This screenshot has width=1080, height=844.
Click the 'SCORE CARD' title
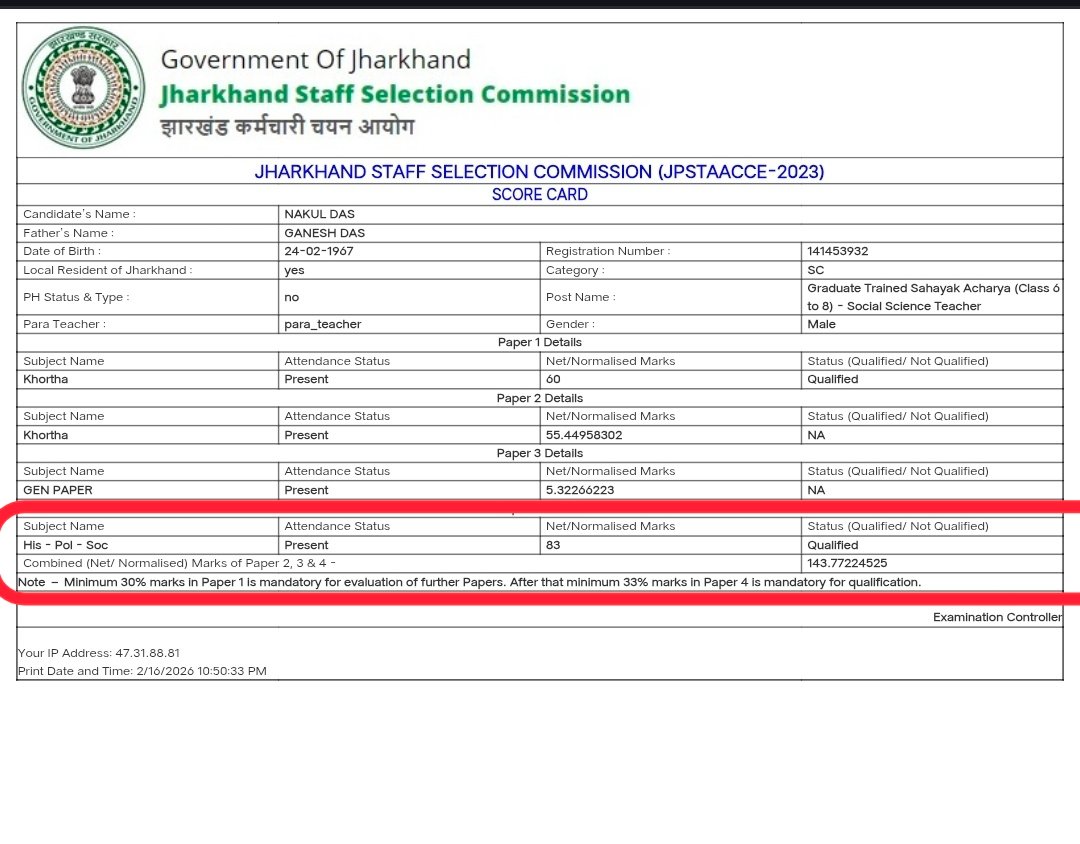539,194
